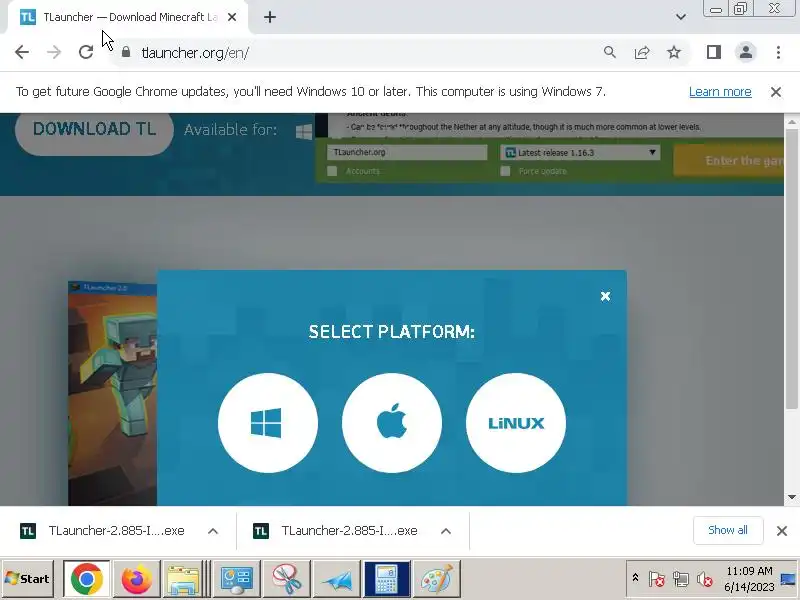Select the Linux platform circle
The image size is (800, 600).
click(516, 422)
